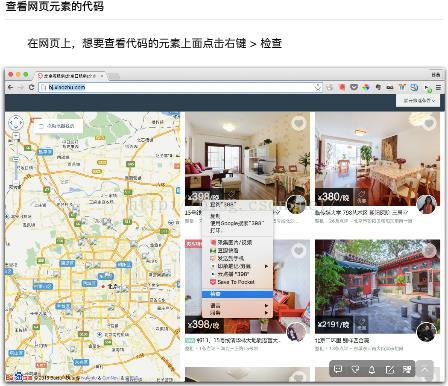Toggle favorite heart on courtyard ¥2191 listing
The image size is (448, 386).
(x=430, y=251)
